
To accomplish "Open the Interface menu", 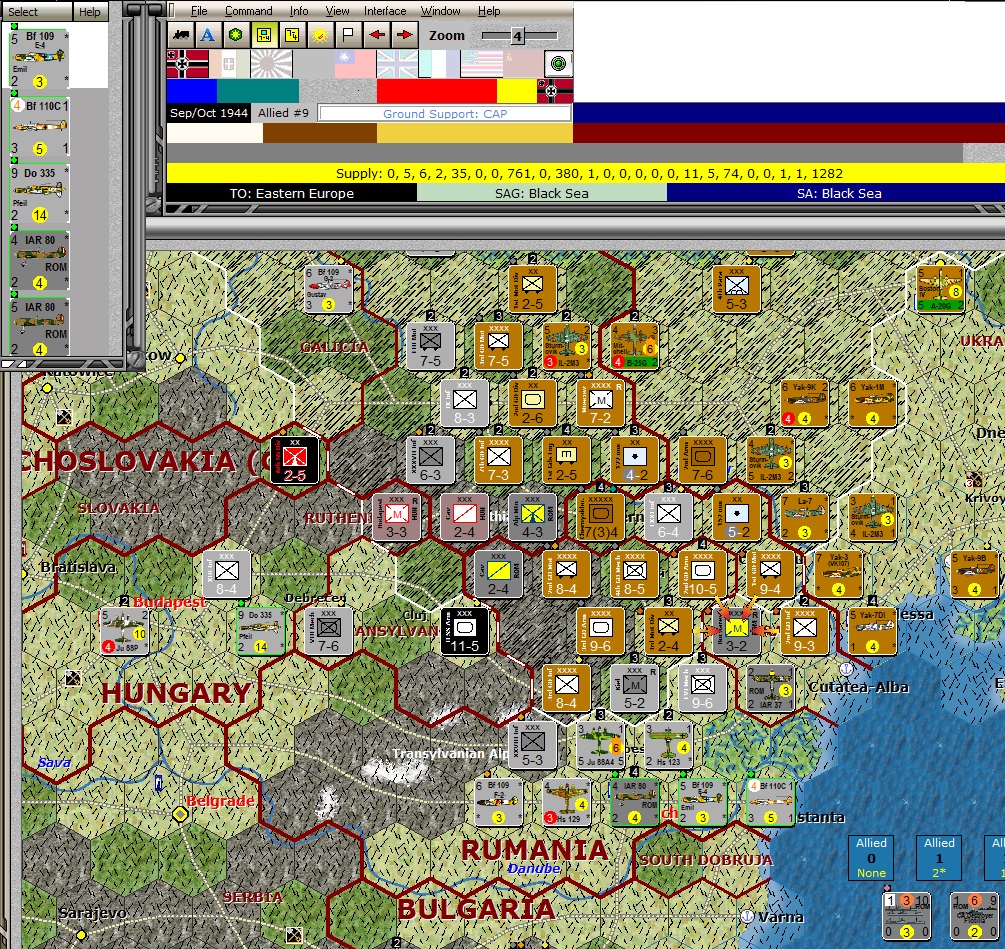I will click(x=385, y=10).
